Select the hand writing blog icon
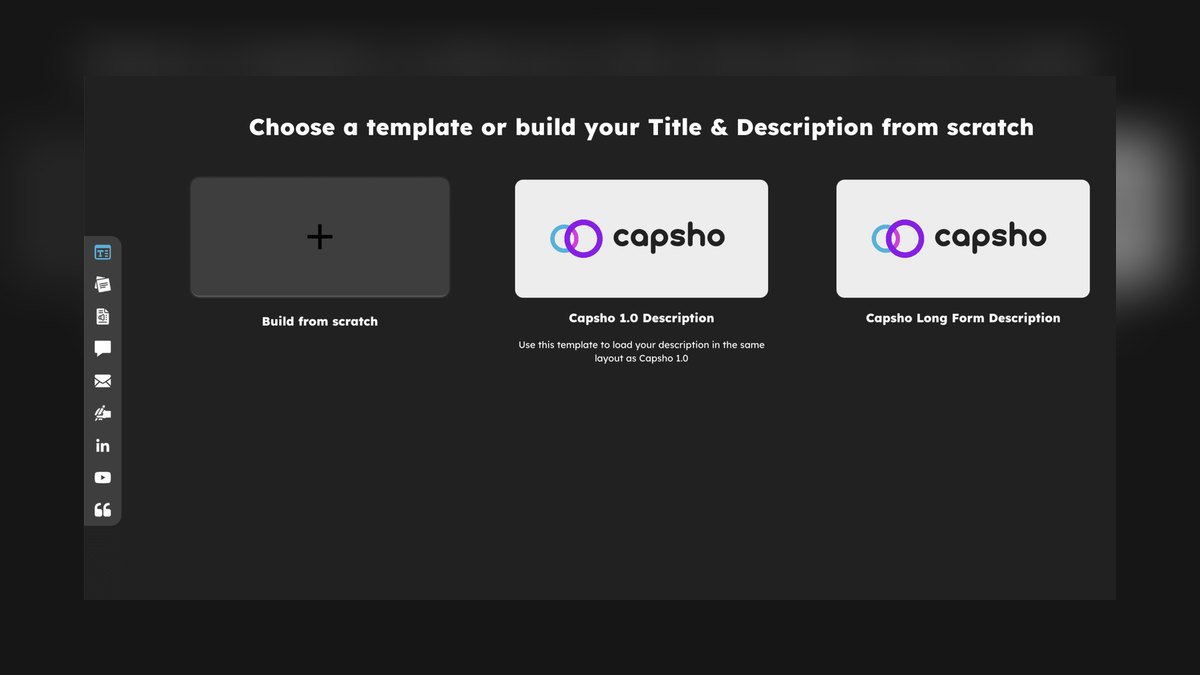The height and width of the screenshot is (675, 1200). click(x=102, y=413)
